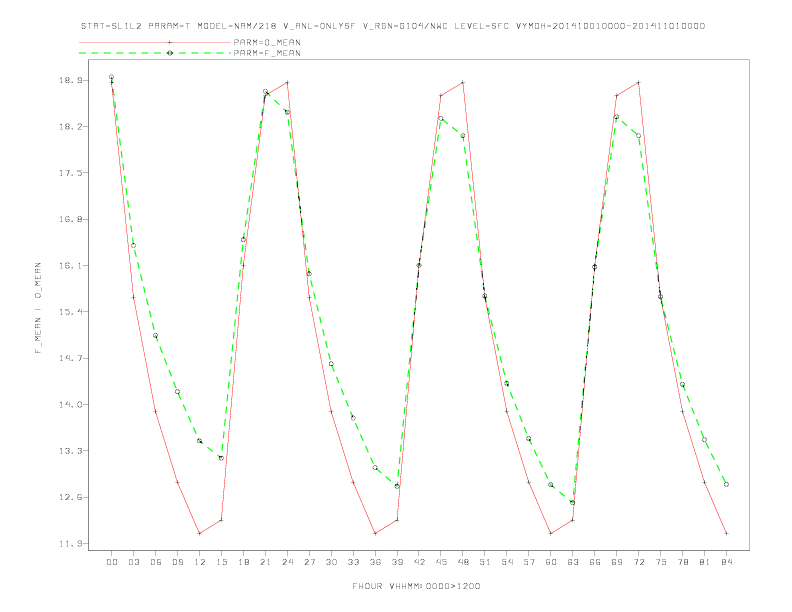Click the x-axis tick label 66
This screenshot has height=612, width=792.
595,562
